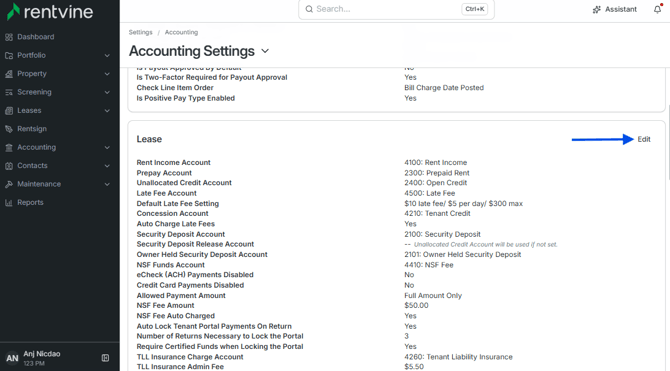Click '2300: Prepaid Rent' value
This screenshot has height=371, width=670.
tap(437, 173)
